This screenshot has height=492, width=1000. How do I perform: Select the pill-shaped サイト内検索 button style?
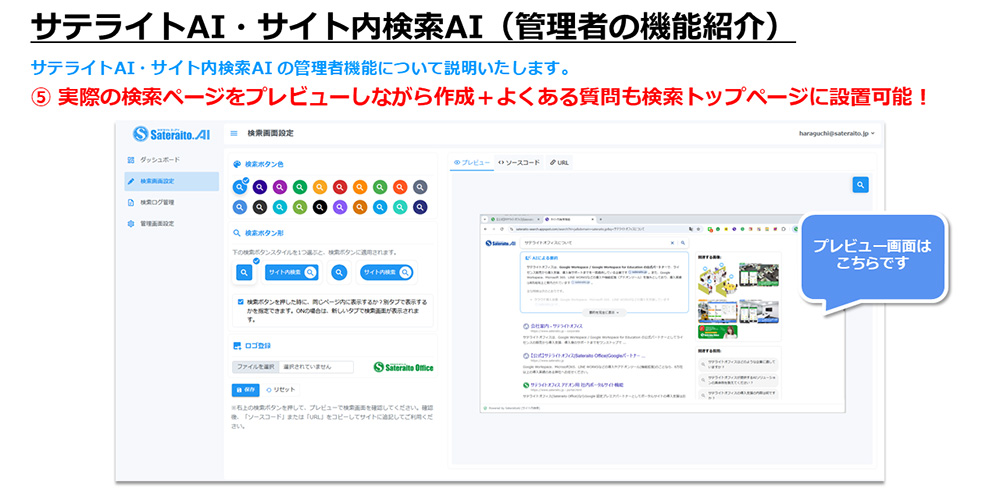386,272
